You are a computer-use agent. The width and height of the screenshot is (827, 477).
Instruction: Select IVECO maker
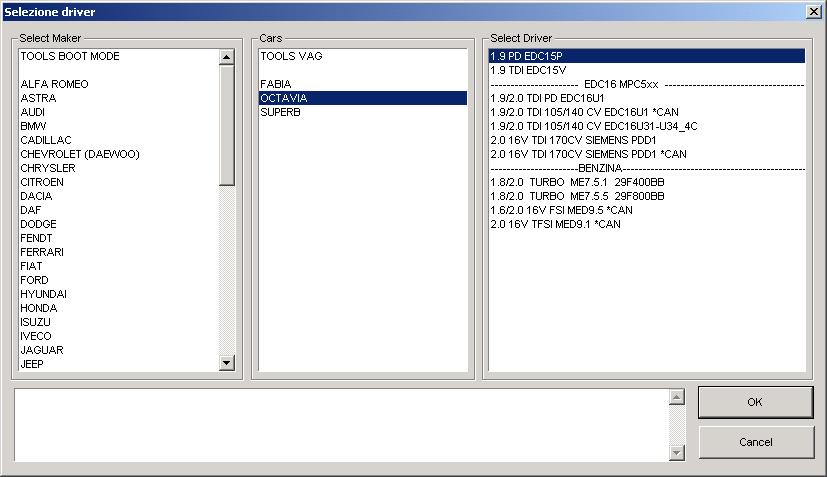pyautogui.click(x=119, y=336)
